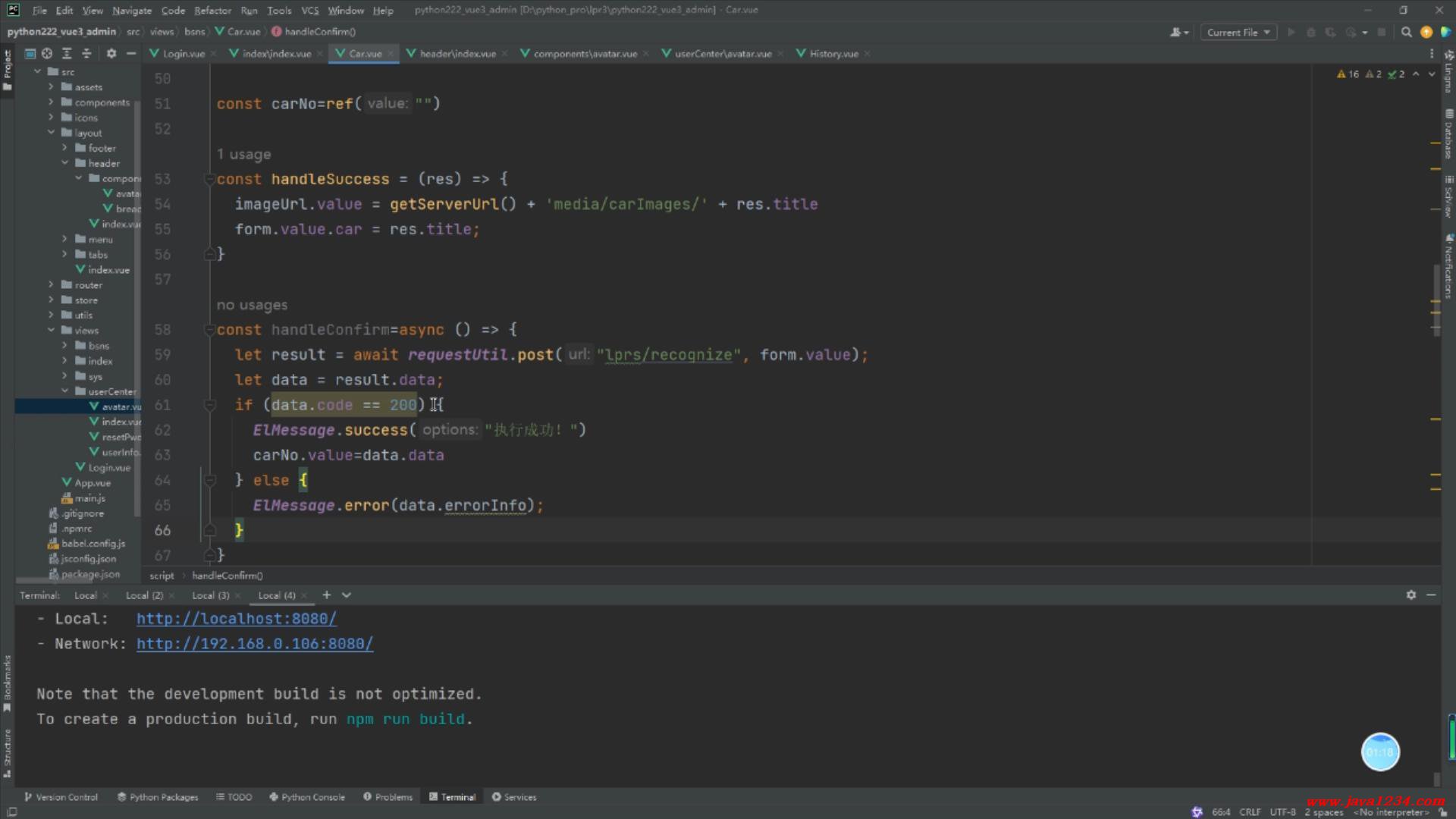Screen dimensions: 1456x819
Task: Click Search Everywhere magnifier icon
Action: coord(1406,32)
